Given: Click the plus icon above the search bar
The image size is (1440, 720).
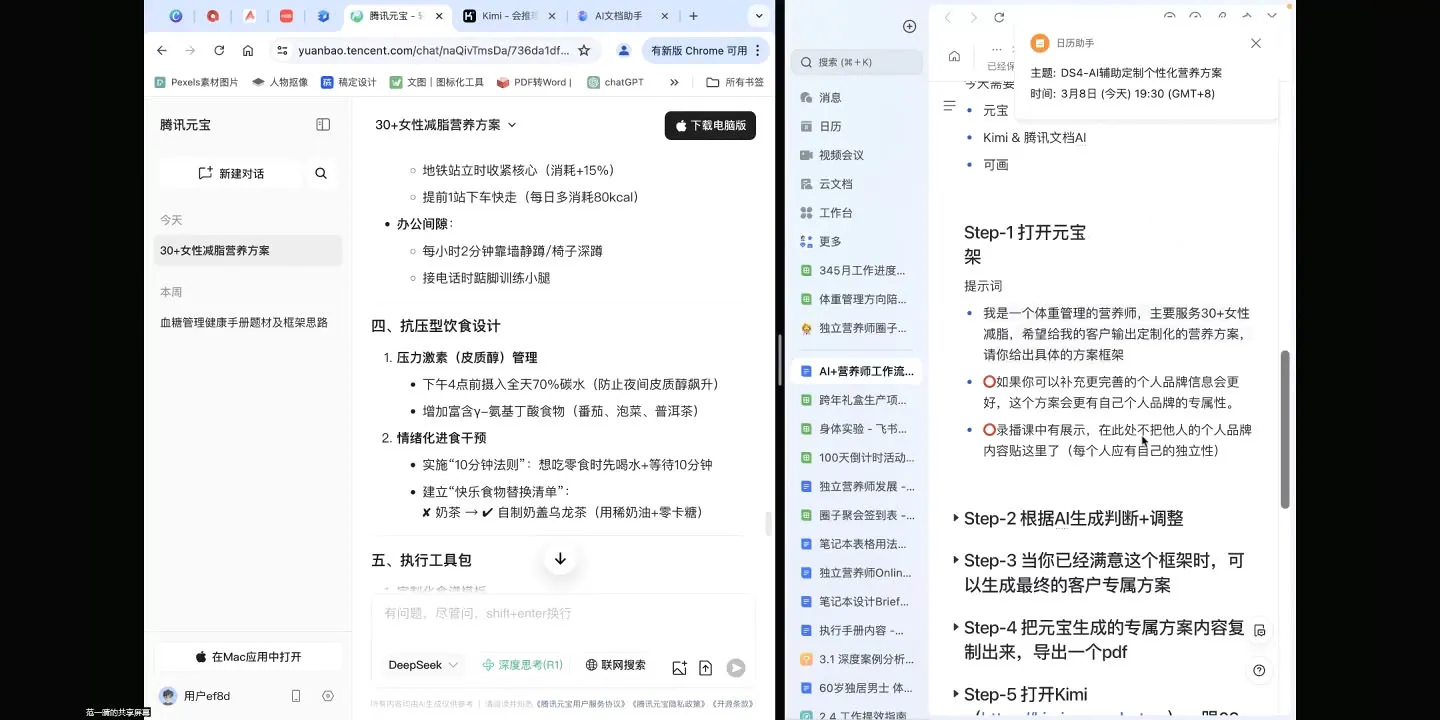Looking at the screenshot, I should click(x=909, y=26).
